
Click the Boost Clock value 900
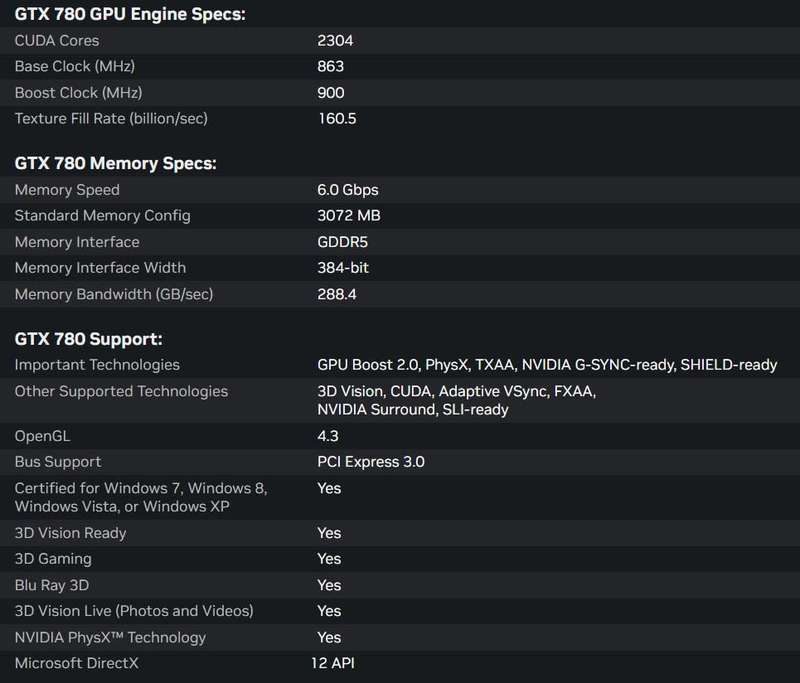[331, 93]
